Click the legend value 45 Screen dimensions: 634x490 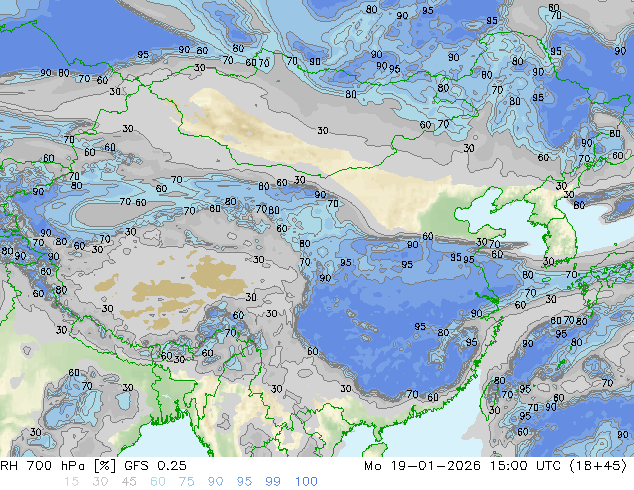point(129,482)
